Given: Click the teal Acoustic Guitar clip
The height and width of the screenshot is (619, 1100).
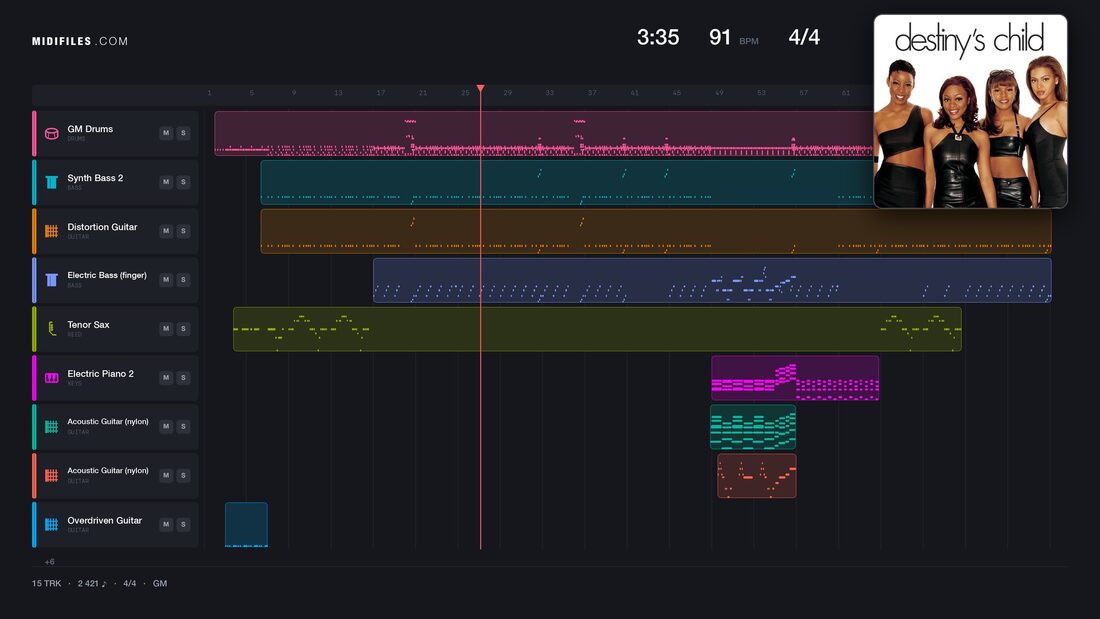Looking at the screenshot, I should (753, 427).
